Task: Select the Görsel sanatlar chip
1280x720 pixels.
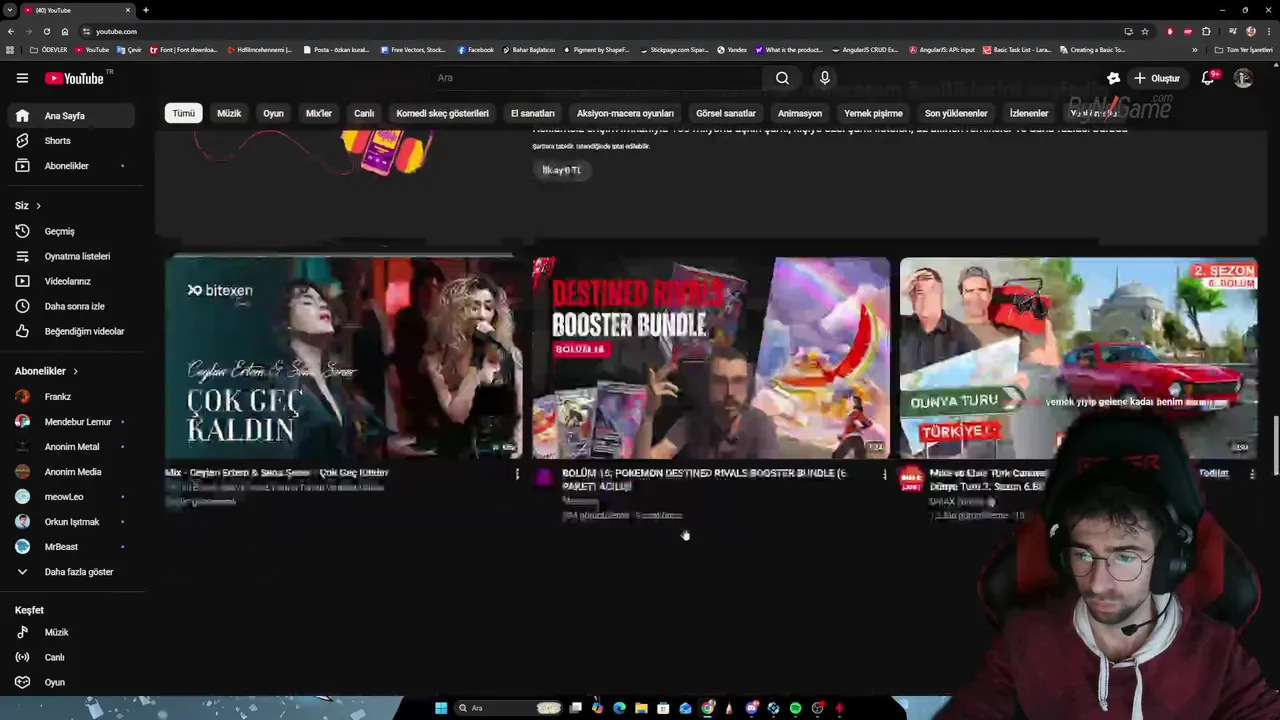Action: [x=726, y=113]
